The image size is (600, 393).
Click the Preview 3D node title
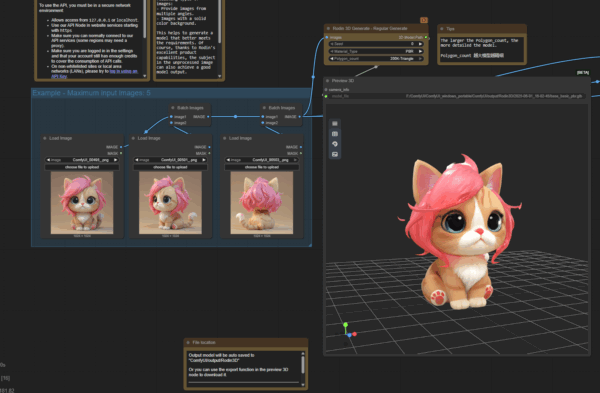342,81
